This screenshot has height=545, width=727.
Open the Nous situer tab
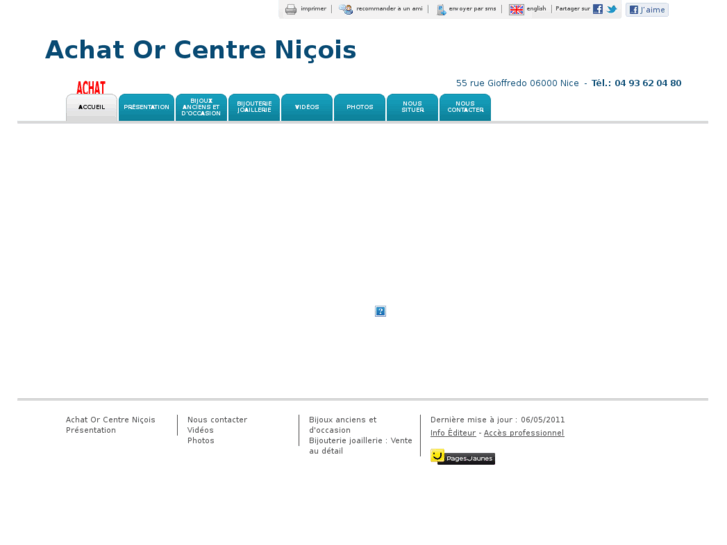(x=413, y=108)
